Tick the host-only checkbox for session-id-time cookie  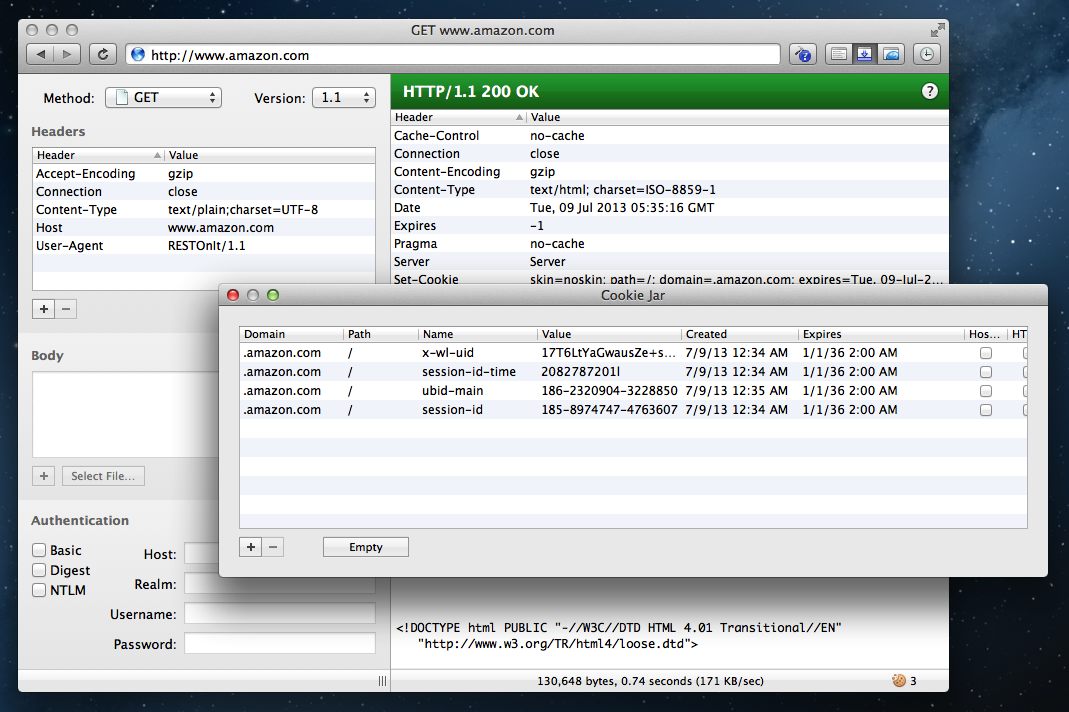pos(986,372)
